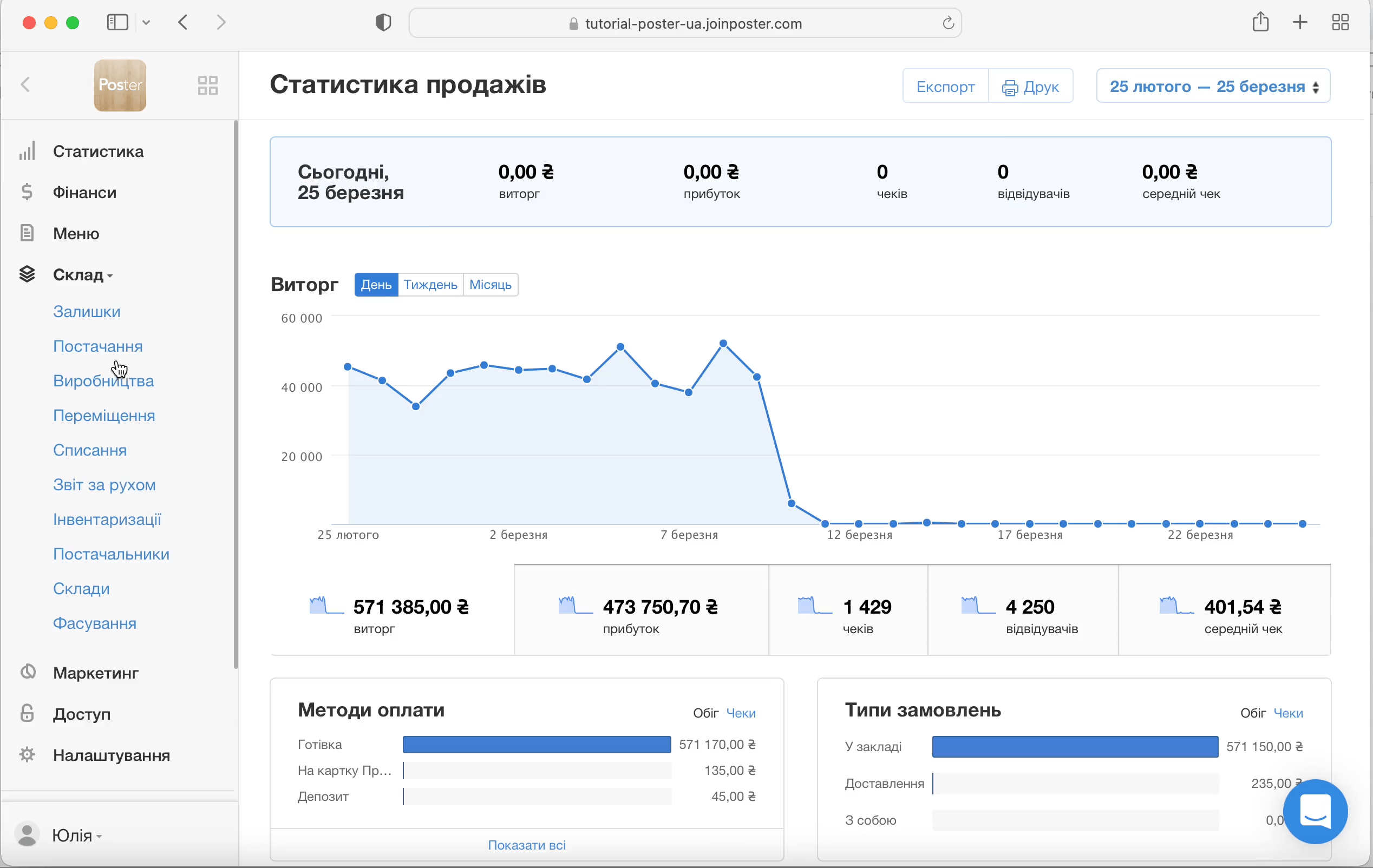
Task: Open the Постачання link in sidebar
Action: (x=97, y=346)
